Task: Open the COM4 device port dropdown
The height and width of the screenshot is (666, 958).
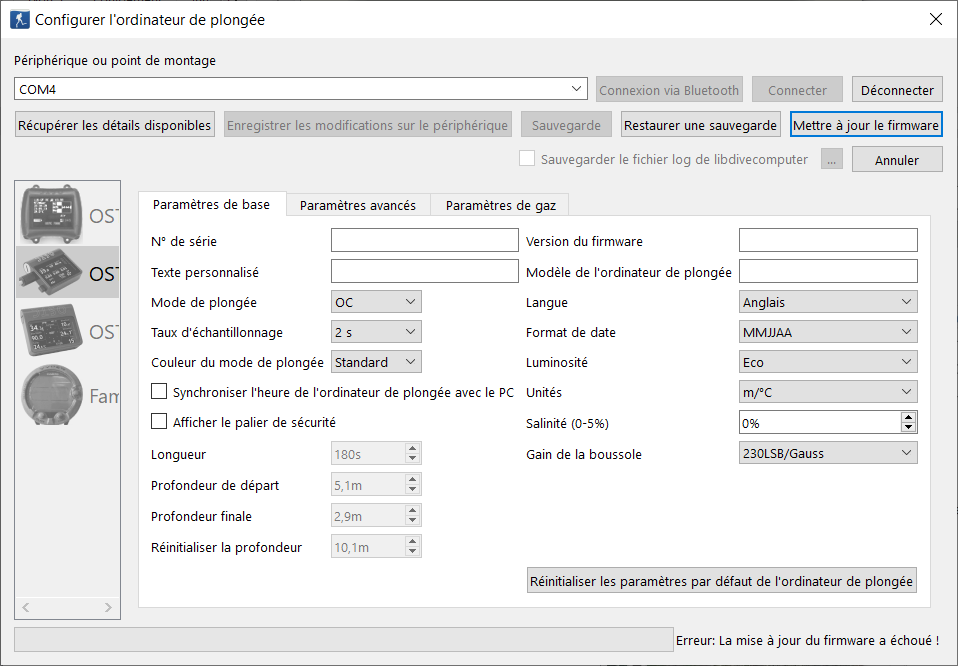Action: click(x=577, y=89)
